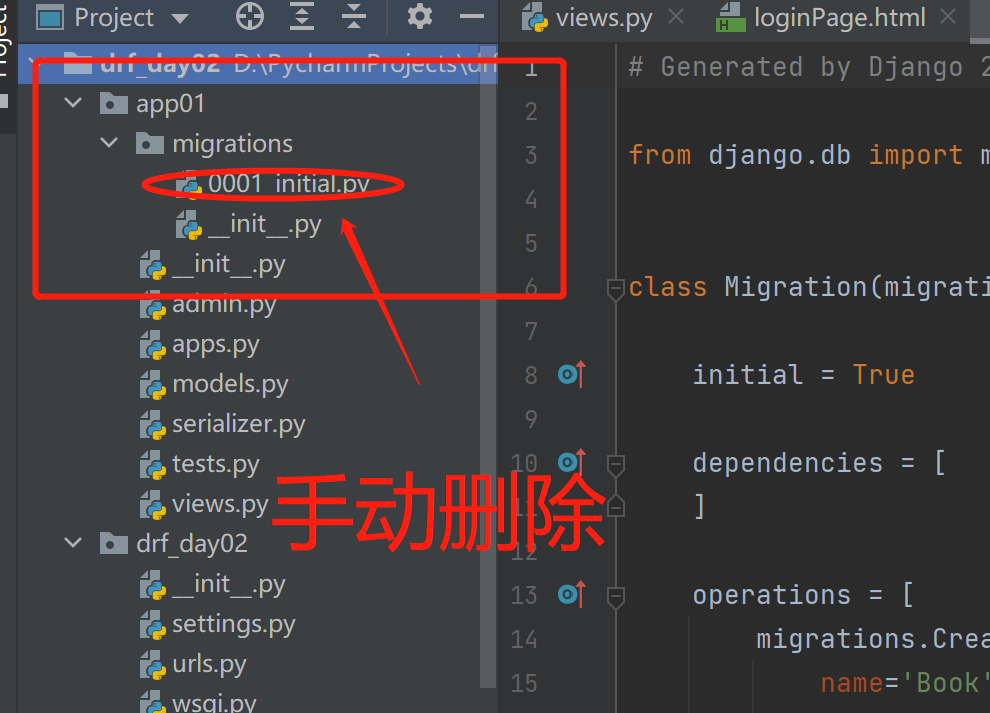Click the locate/select opened file icon
This screenshot has width=990, height=713.
pos(250,17)
